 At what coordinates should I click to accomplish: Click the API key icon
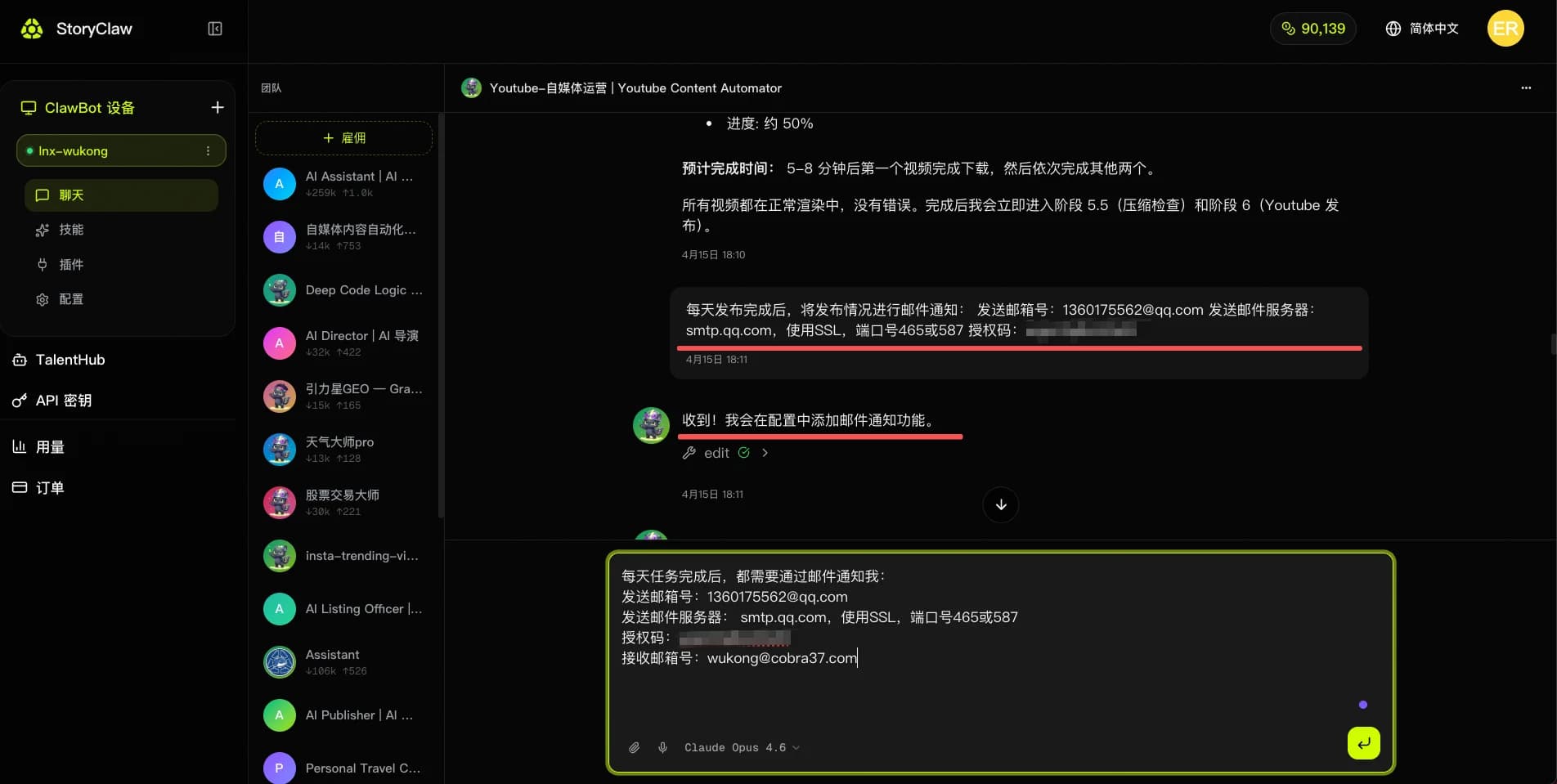click(x=20, y=401)
